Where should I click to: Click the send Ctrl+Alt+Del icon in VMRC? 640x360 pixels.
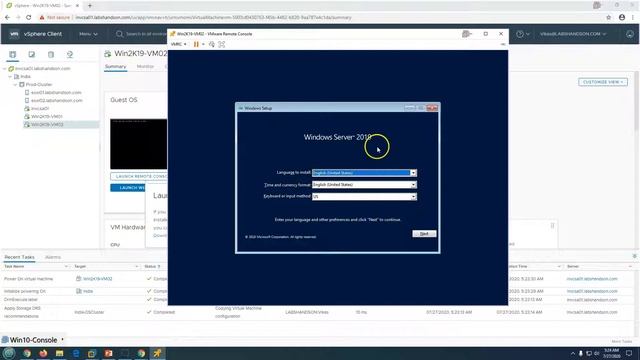point(211,44)
